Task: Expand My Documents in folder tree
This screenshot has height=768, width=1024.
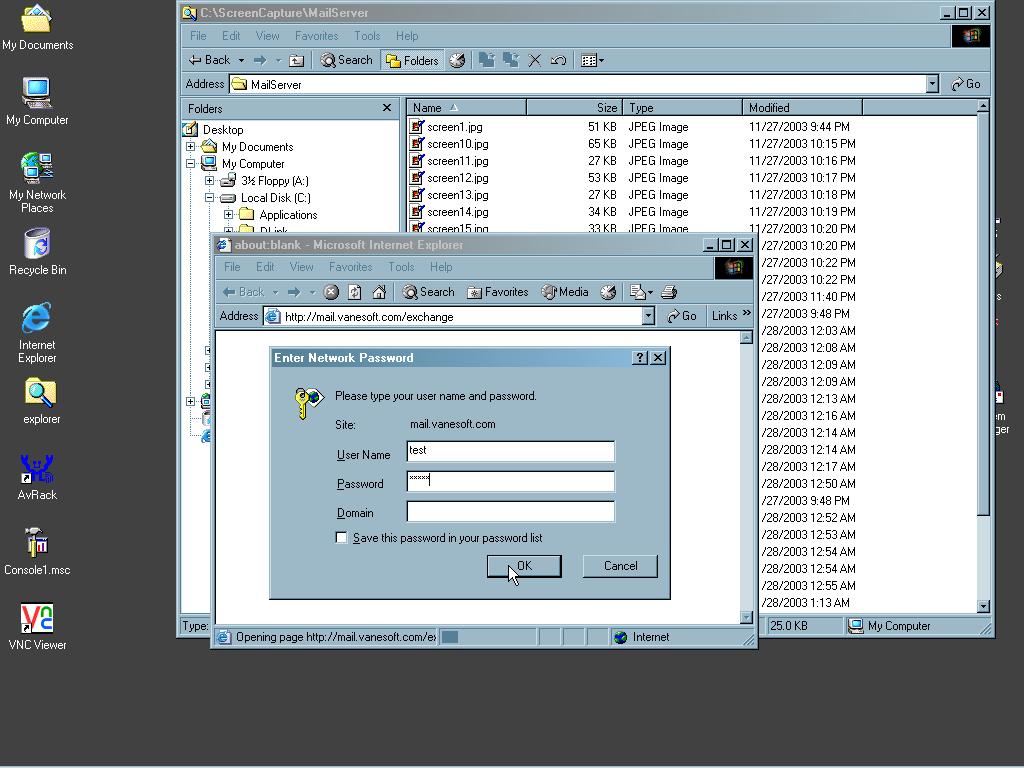Action: point(191,146)
